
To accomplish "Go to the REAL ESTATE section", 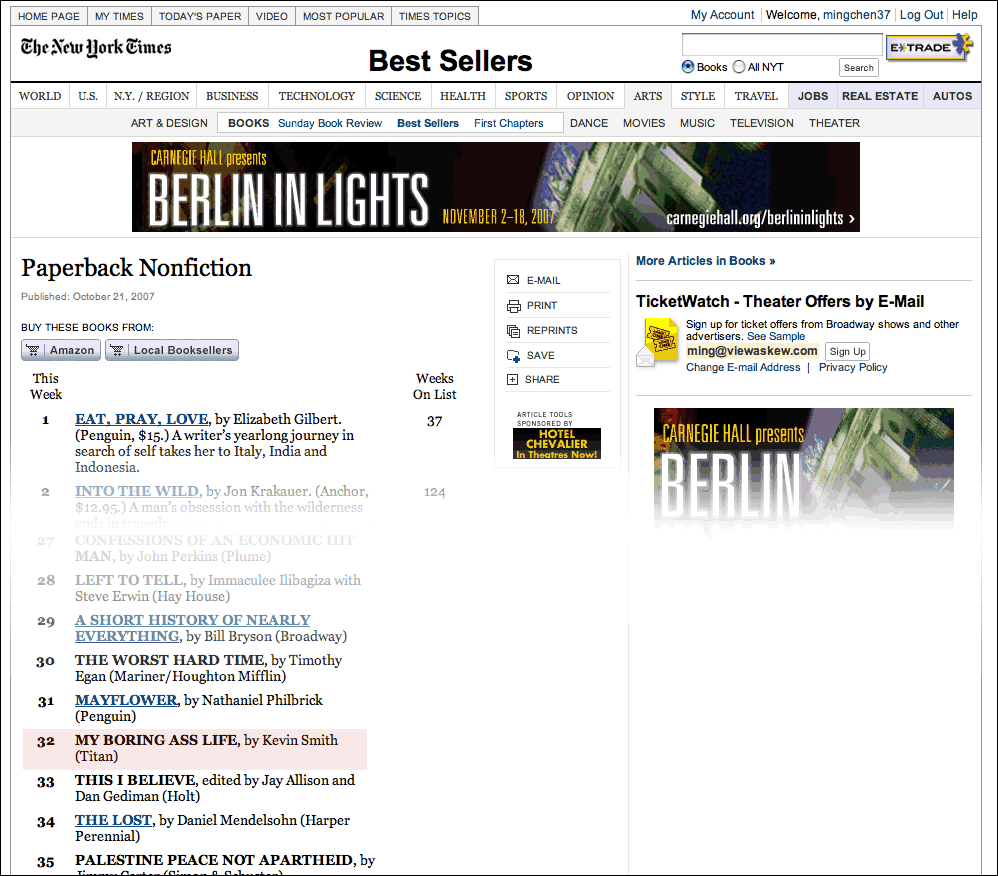I will tap(880, 96).
